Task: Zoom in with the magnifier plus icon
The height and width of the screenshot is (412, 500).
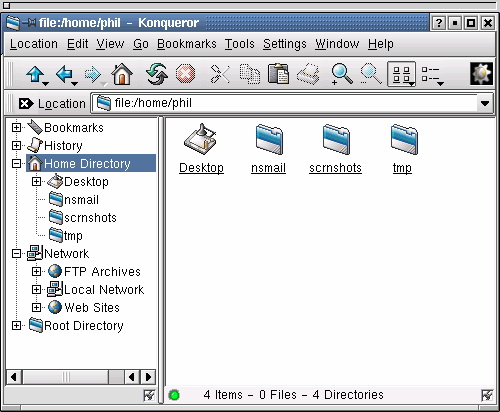Action: point(341,74)
